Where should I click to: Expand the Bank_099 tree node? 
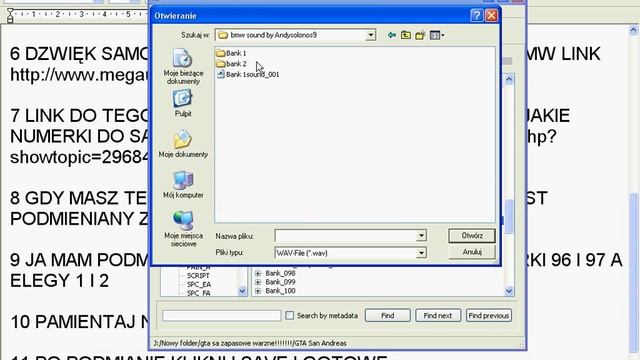pyautogui.click(x=258, y=282)
